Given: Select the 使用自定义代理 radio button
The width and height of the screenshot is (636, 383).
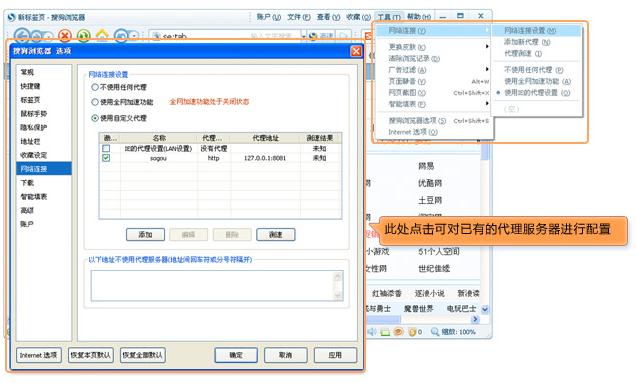Looking at the screenshot, I should click(x=95, y=118).
